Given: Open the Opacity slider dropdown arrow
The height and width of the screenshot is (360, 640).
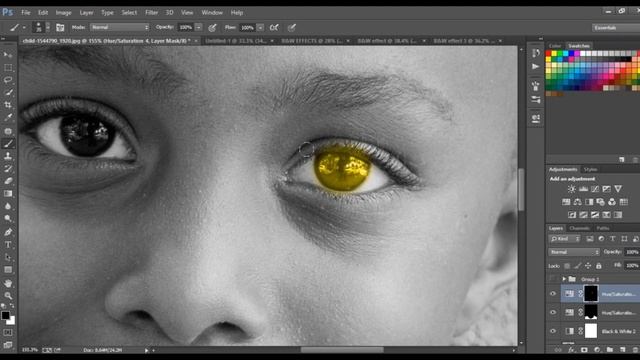Looking at the screenshot, I should pyautogui.click(x=198, y=27).
